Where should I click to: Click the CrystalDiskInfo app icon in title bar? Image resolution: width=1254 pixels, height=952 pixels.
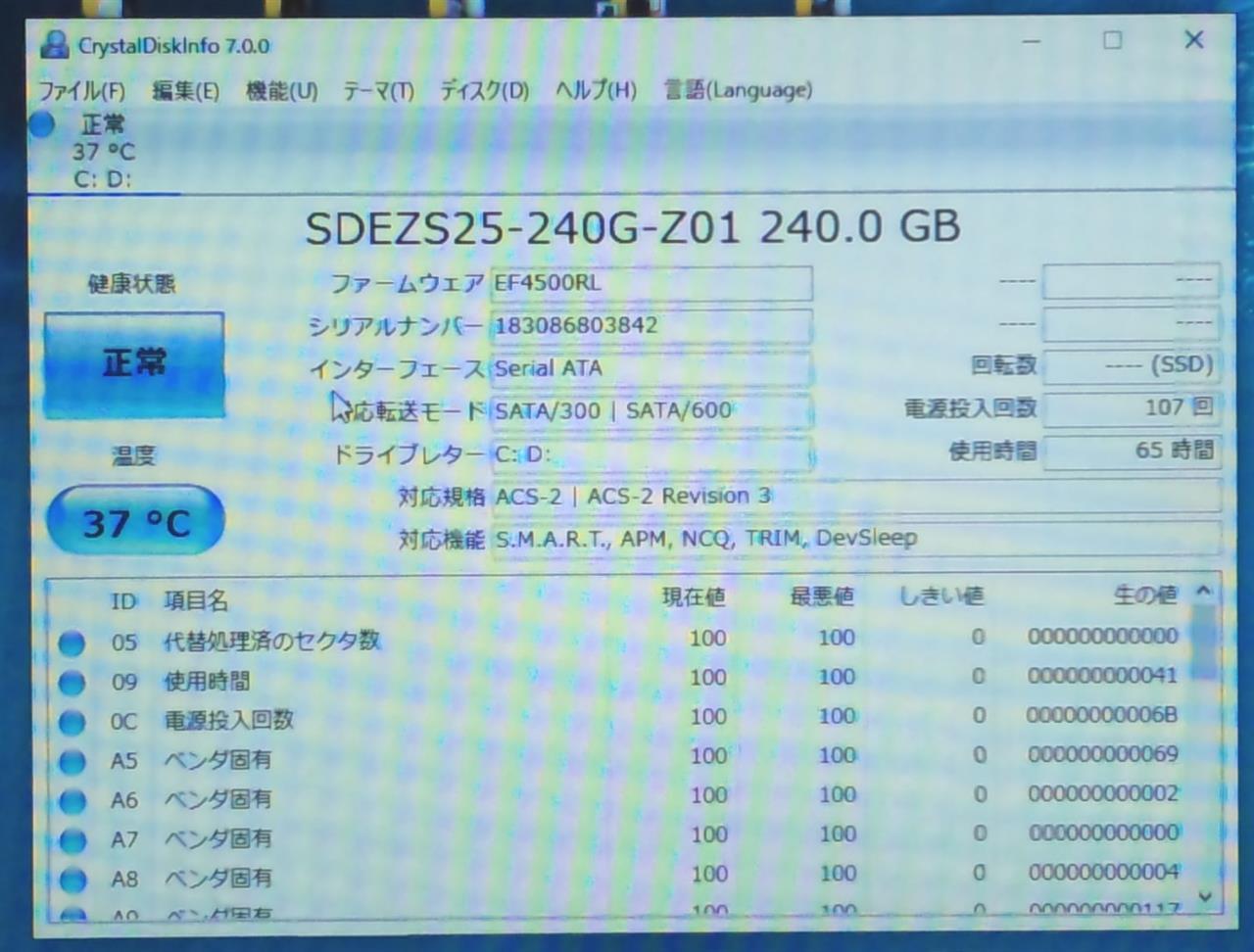tap(54, 44)
